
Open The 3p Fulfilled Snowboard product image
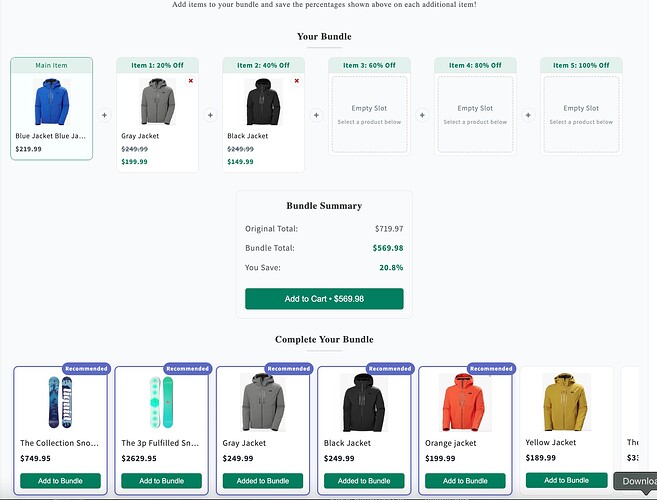tap(161, 402)
